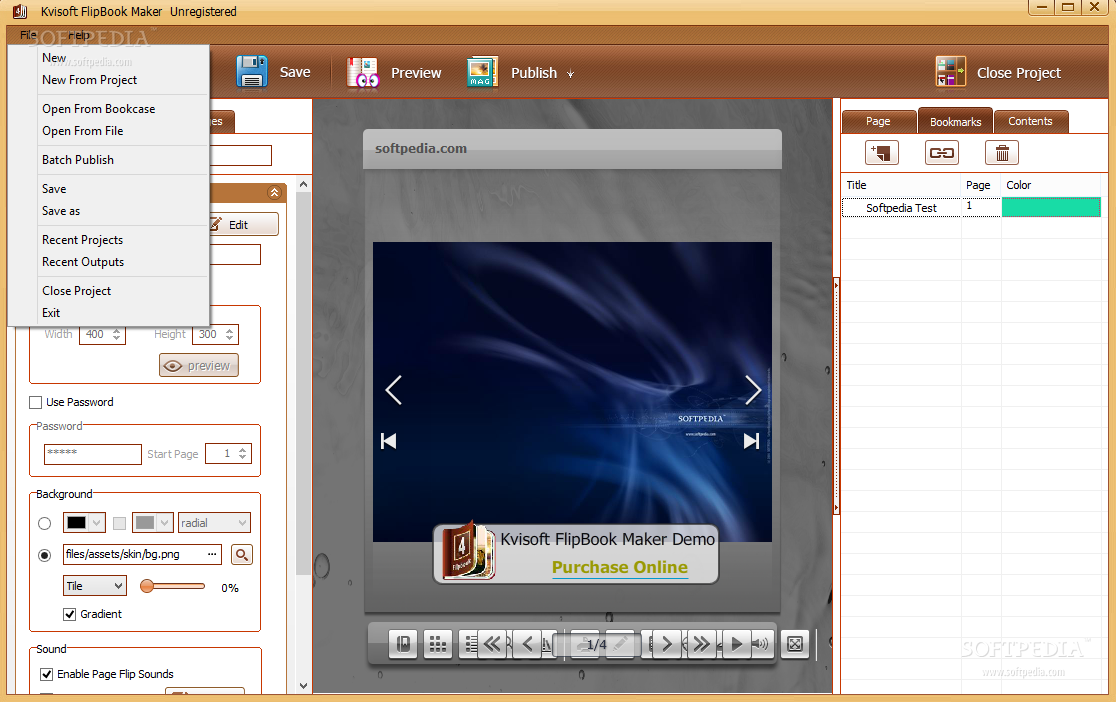Click the Save disk icon in toolbar
1116x702 pixels.
(x=251, y=72)
